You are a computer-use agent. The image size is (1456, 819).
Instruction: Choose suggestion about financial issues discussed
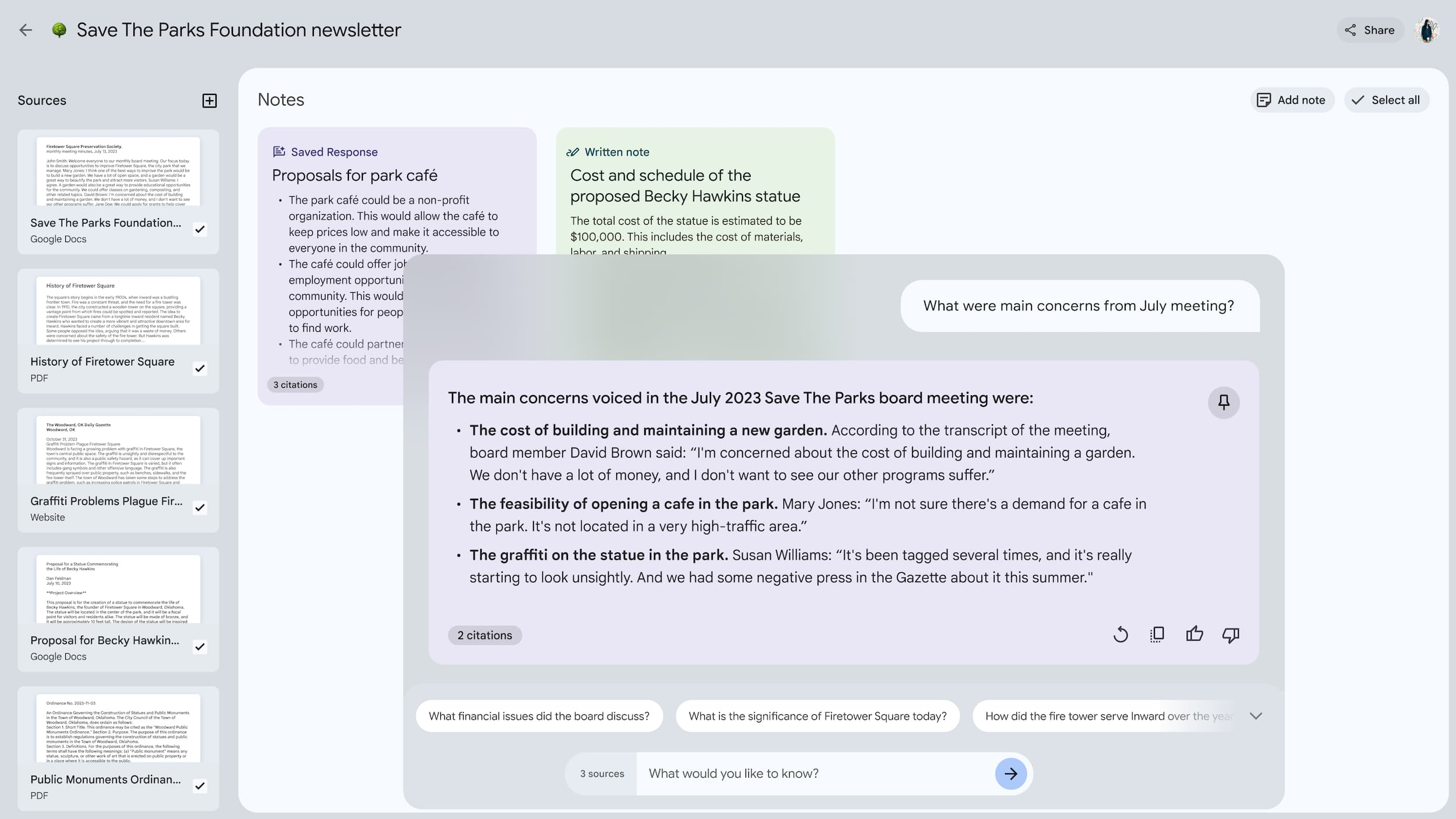pyautogui.click(x=539, y=716)
